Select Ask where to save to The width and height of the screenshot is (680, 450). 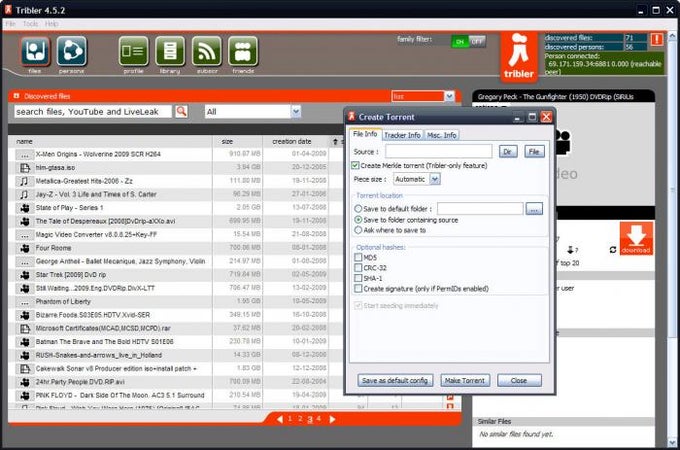tap(358, 230)
